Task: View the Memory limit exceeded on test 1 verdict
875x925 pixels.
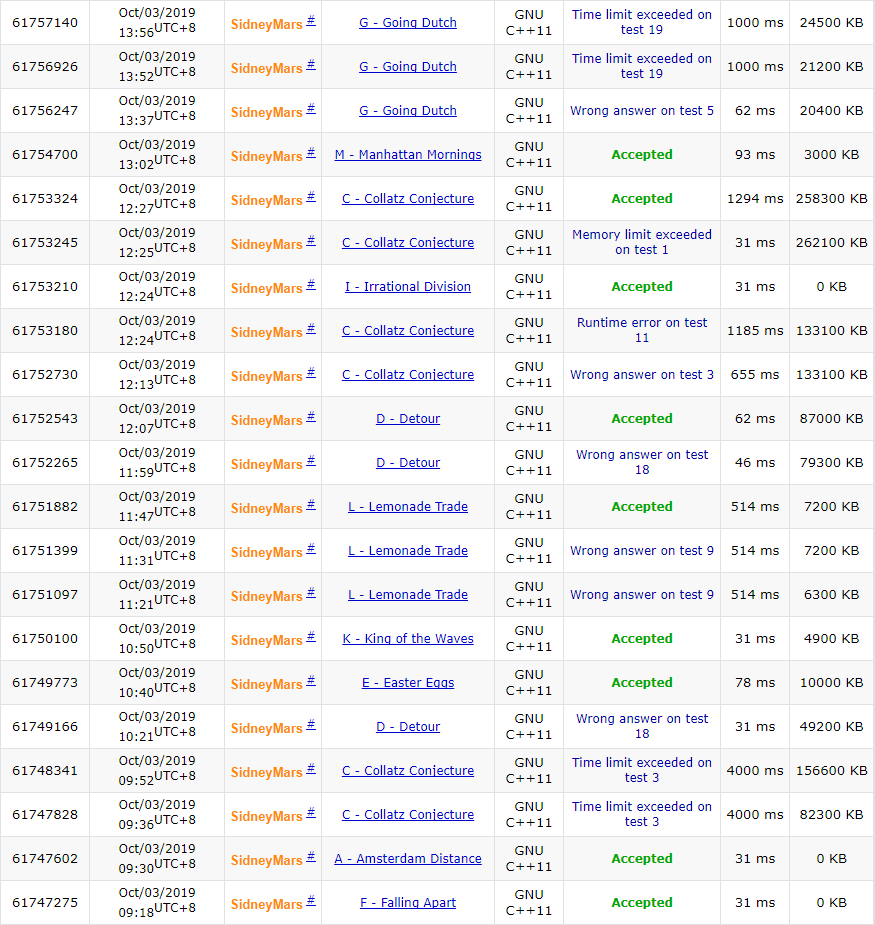Action: (x=642, y=242)
